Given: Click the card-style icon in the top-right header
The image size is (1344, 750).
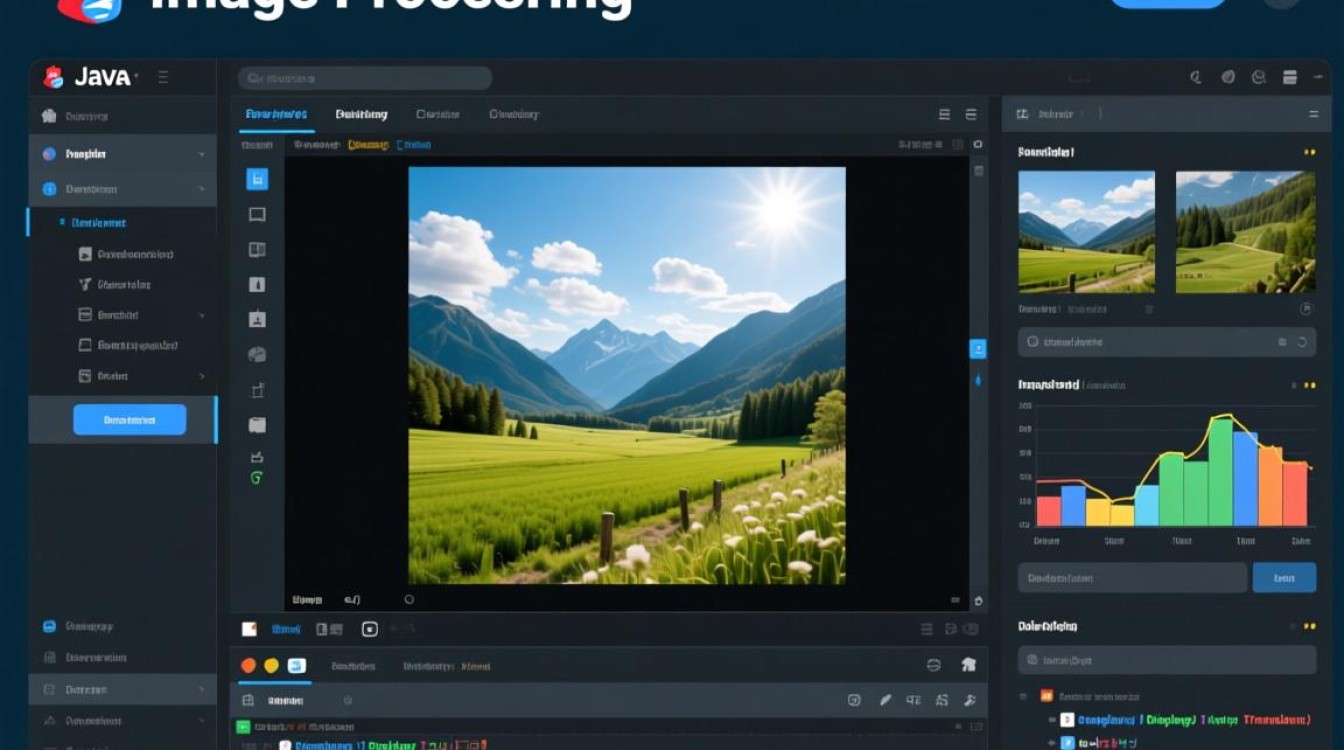Looking at the screenshot, I should pos(1289,77).
